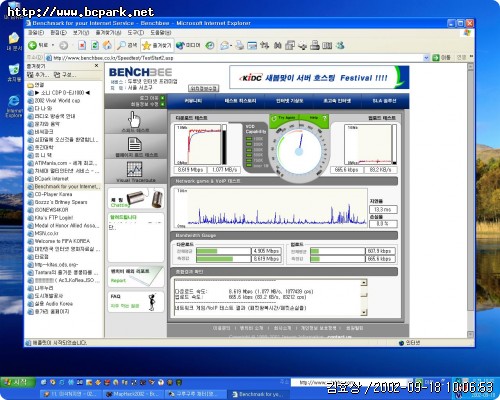
Task: Expand the 연결 folder in Favorites
Action: tap(35, 85)
